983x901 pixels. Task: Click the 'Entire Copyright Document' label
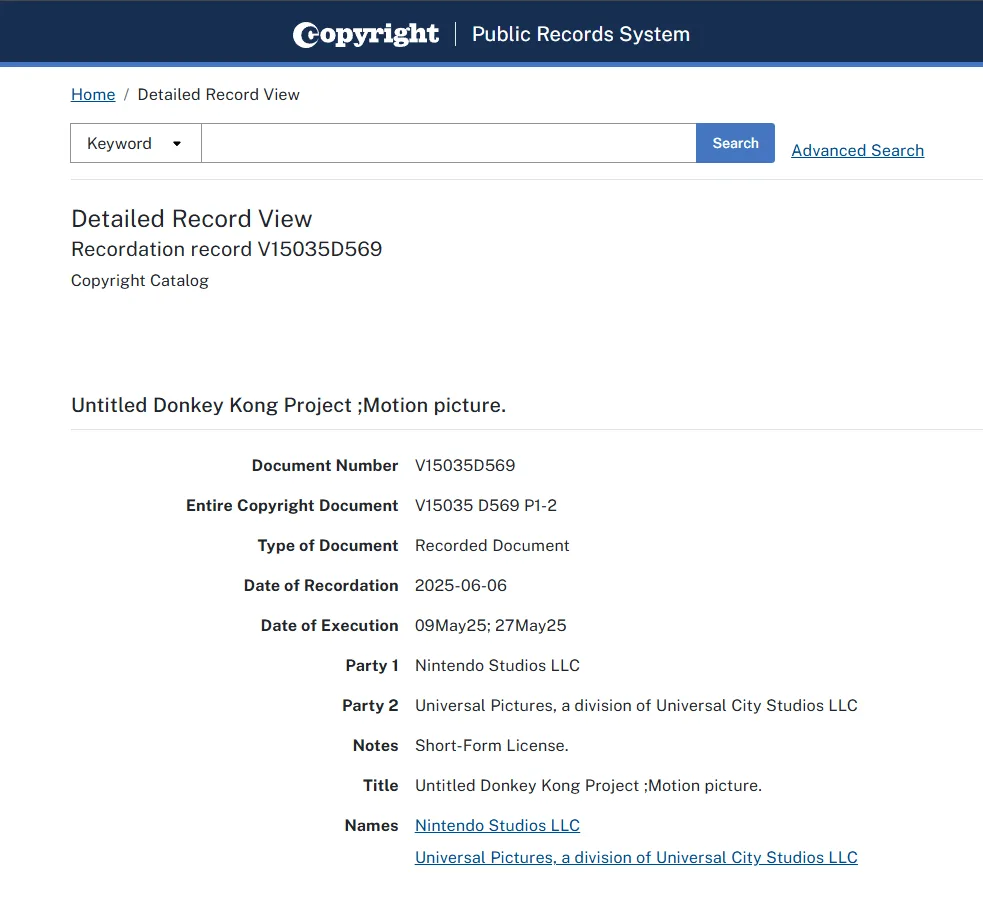pyautogui.click(x=292, y=506)
